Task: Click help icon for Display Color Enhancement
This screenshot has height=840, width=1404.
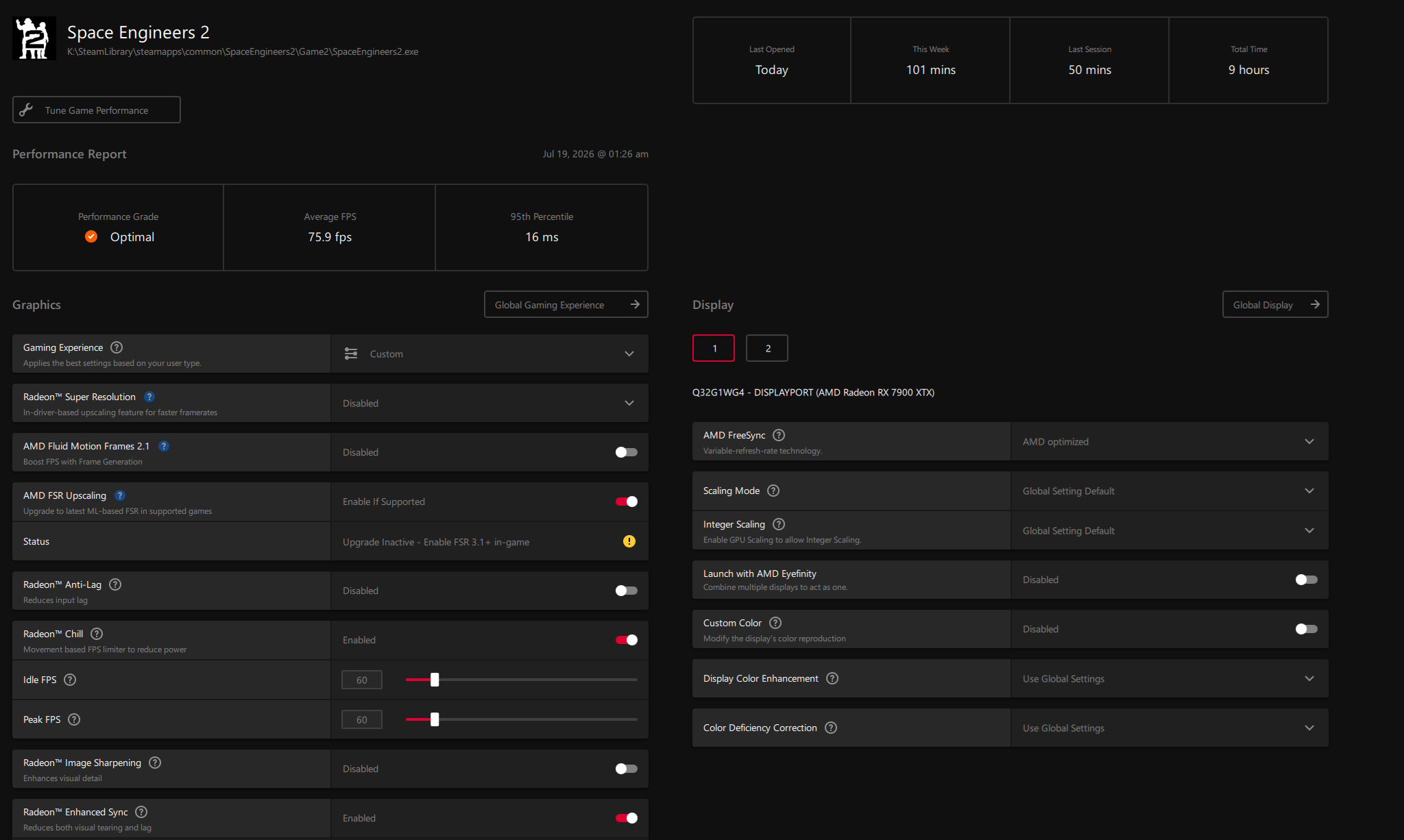Action: click(x=832, y=678)
